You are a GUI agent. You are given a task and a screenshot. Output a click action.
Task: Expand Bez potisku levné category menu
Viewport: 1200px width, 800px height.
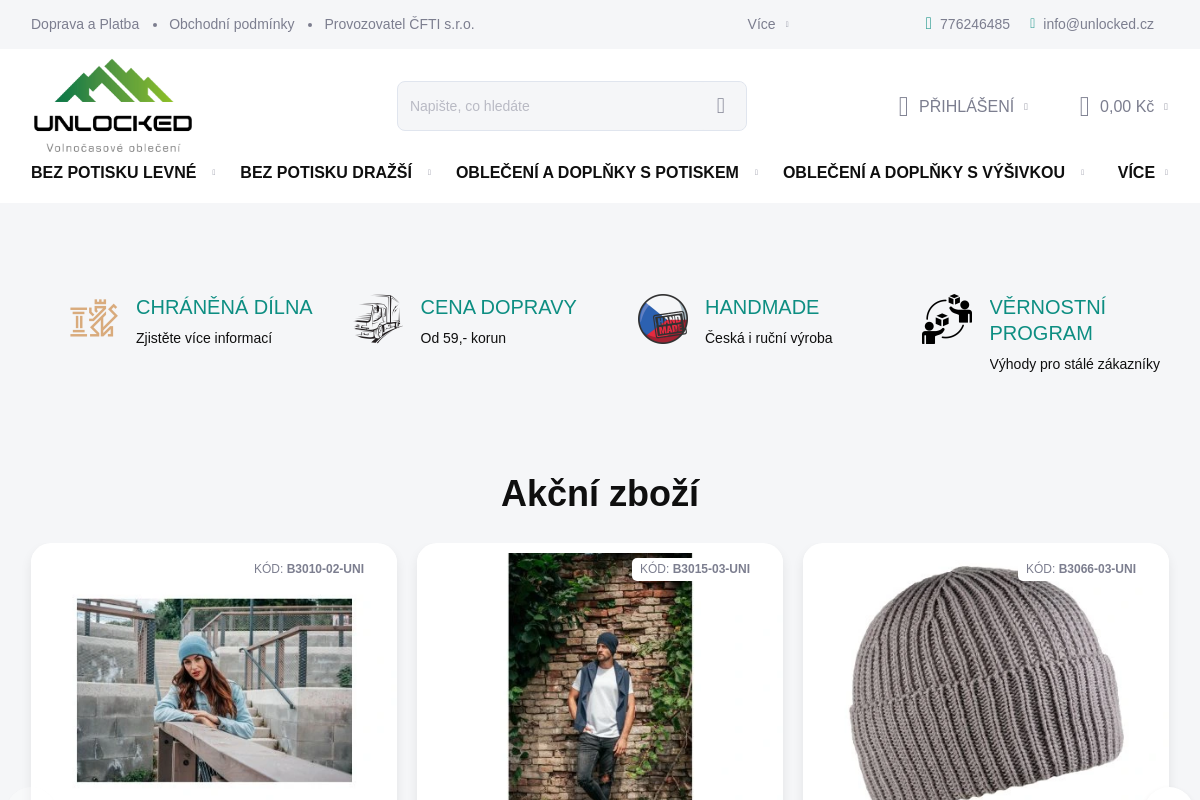pos(123,172)
